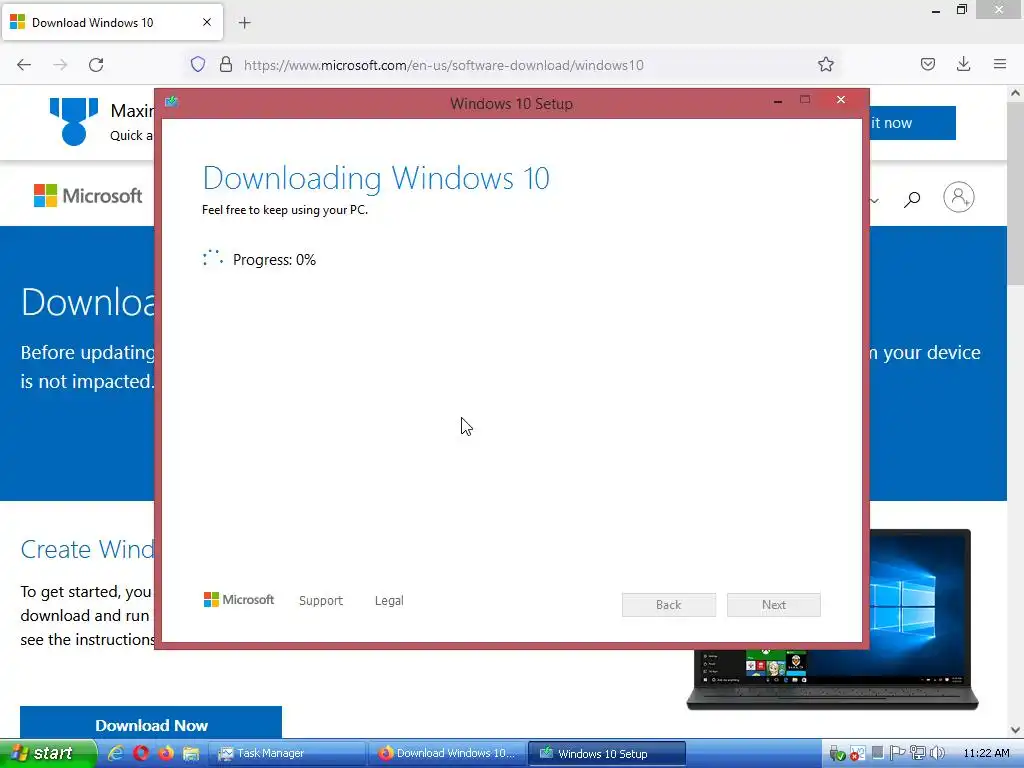Bookmark this page with the star
This screenshot has width=1024, height=768.
825,64
